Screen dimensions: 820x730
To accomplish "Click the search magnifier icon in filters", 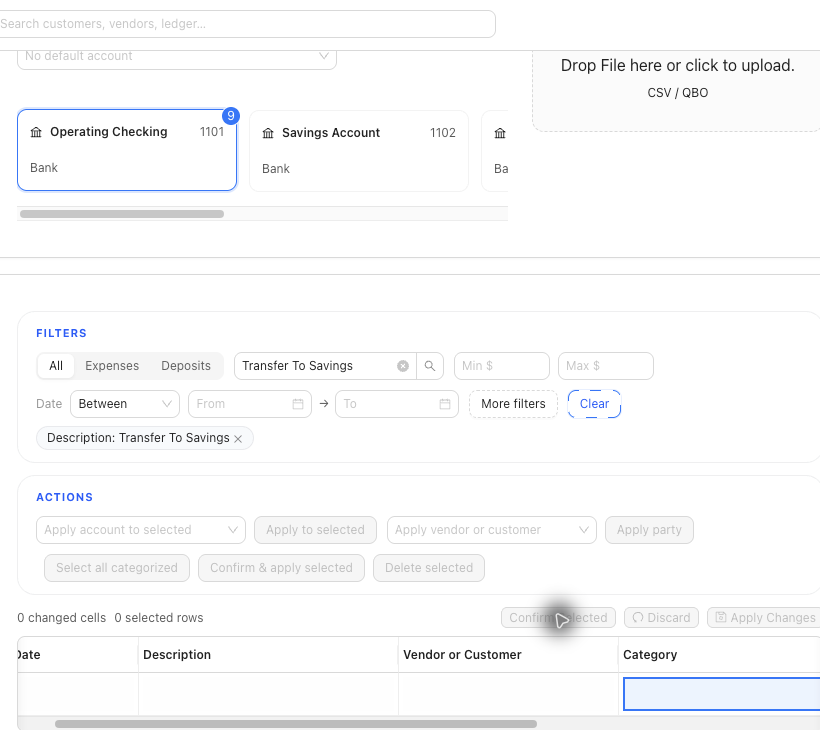I will (x=429, y=366).
